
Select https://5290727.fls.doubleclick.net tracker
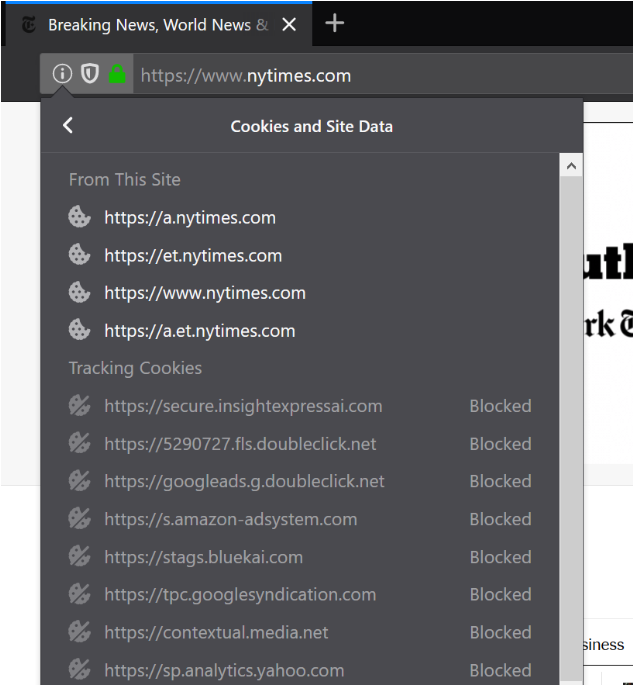point(240,444)
